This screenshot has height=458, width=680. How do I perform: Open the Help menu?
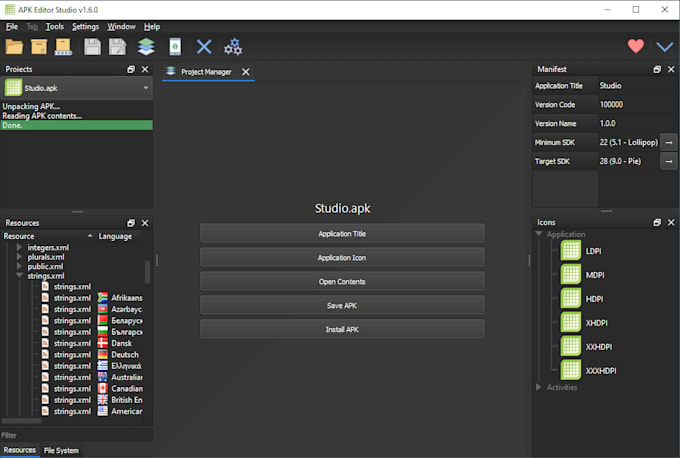[x=152, y=26]
